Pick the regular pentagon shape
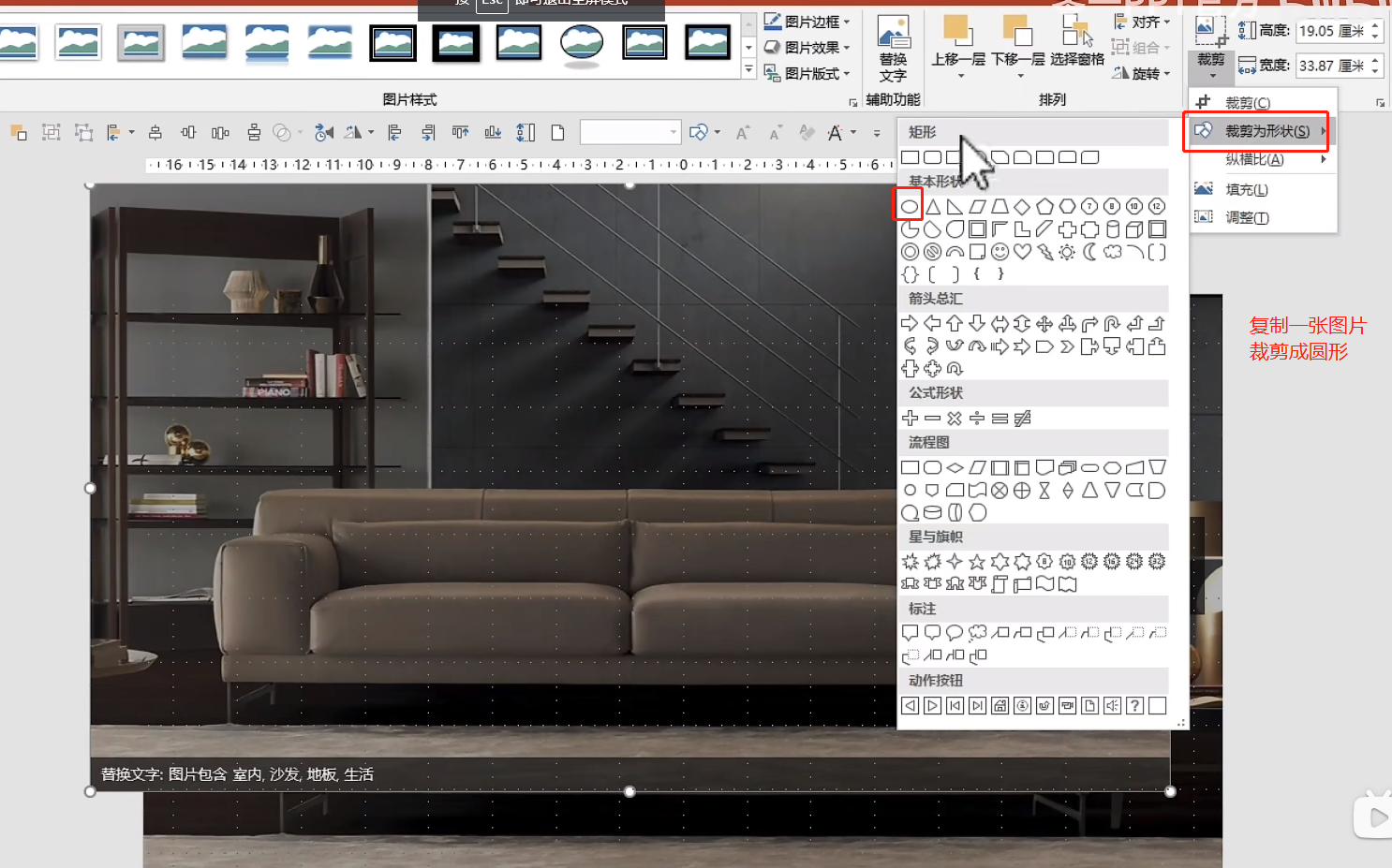The image size is (1392, 868). (1044, 206)
